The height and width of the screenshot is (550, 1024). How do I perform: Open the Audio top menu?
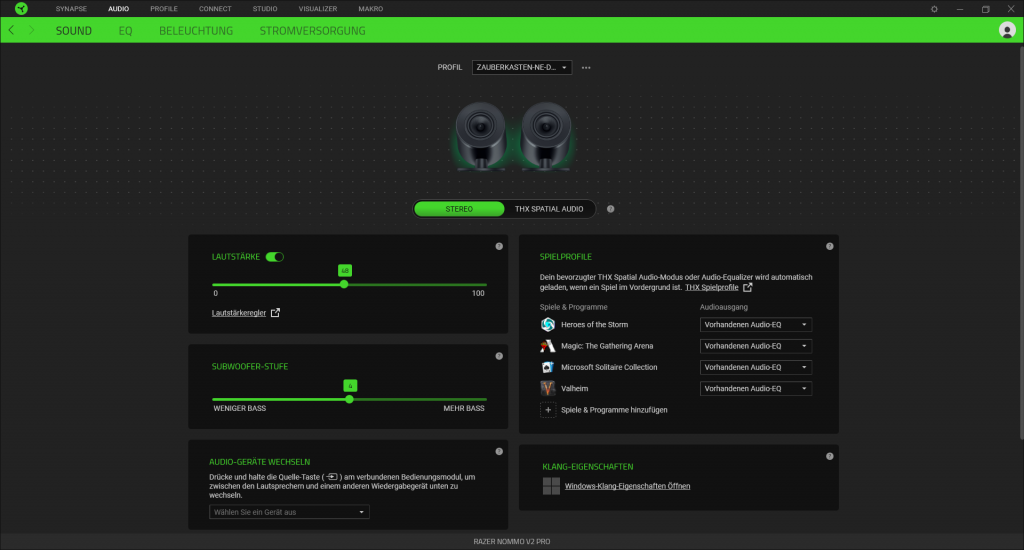118,9
